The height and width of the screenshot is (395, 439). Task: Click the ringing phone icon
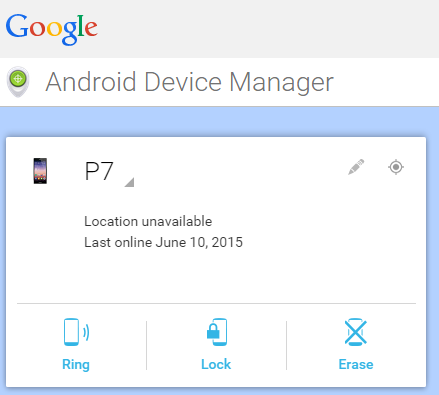click(x=76, y=332)
